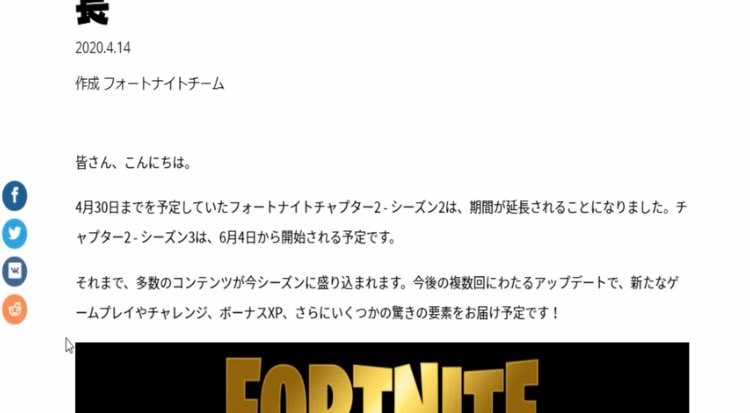Open the gold FORTNITE banner image
The width and height of the screenshot is (750, 413).
[x=382, y=378]
